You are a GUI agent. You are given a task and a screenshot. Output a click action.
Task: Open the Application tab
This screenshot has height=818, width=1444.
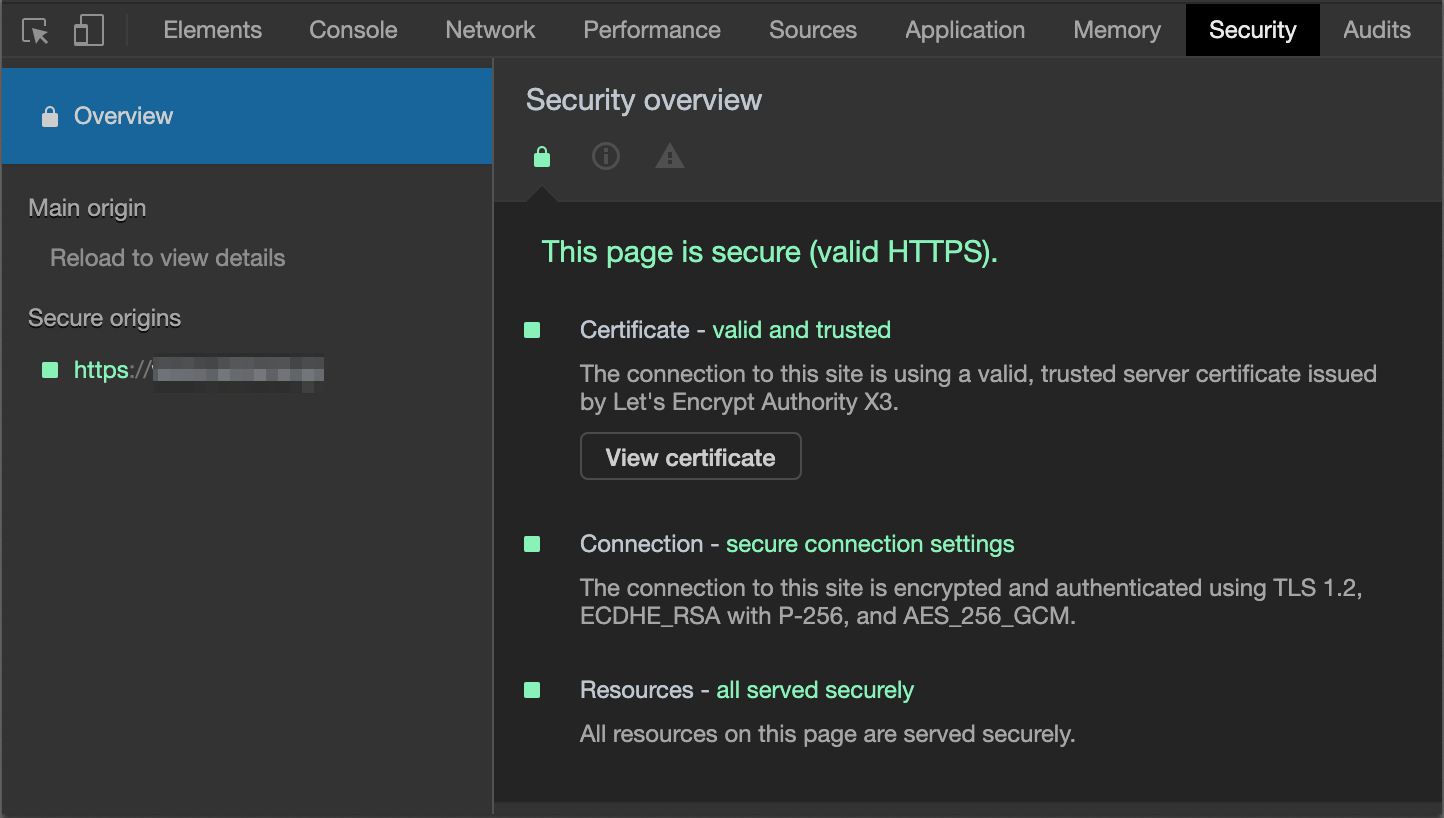pos(965,30)
